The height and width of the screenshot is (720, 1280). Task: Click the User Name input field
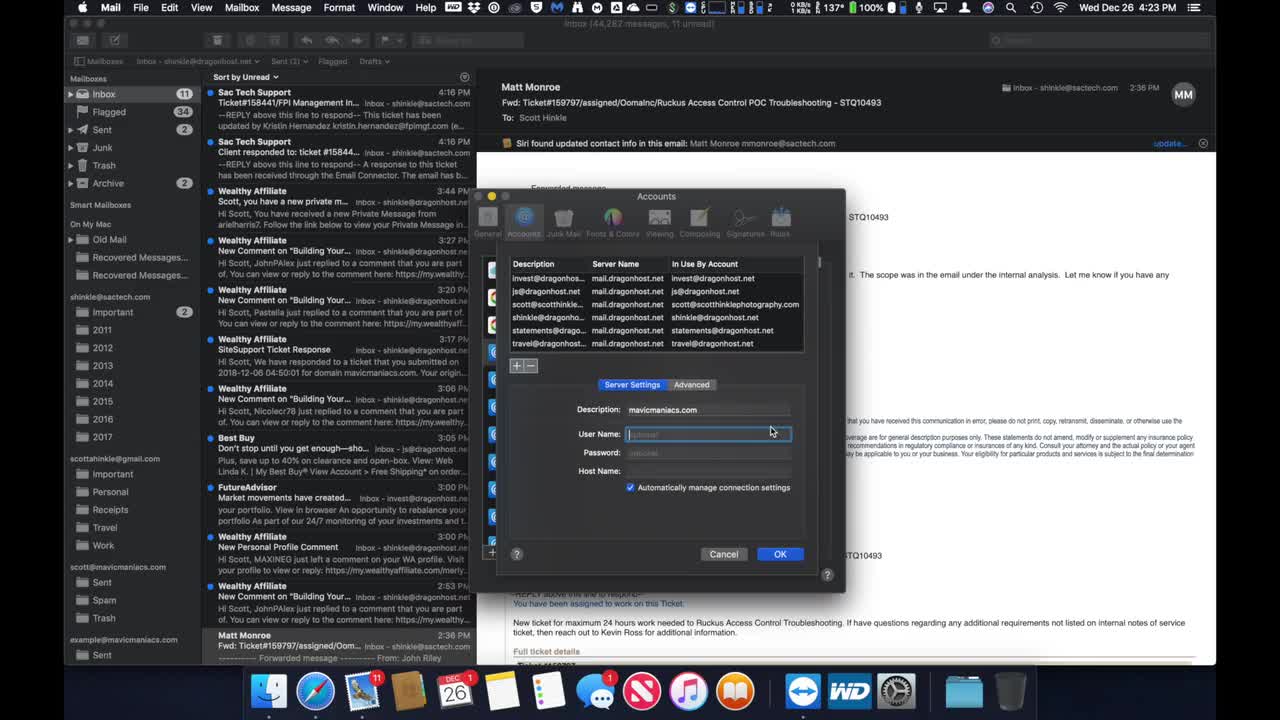click(x=708, y=434)
